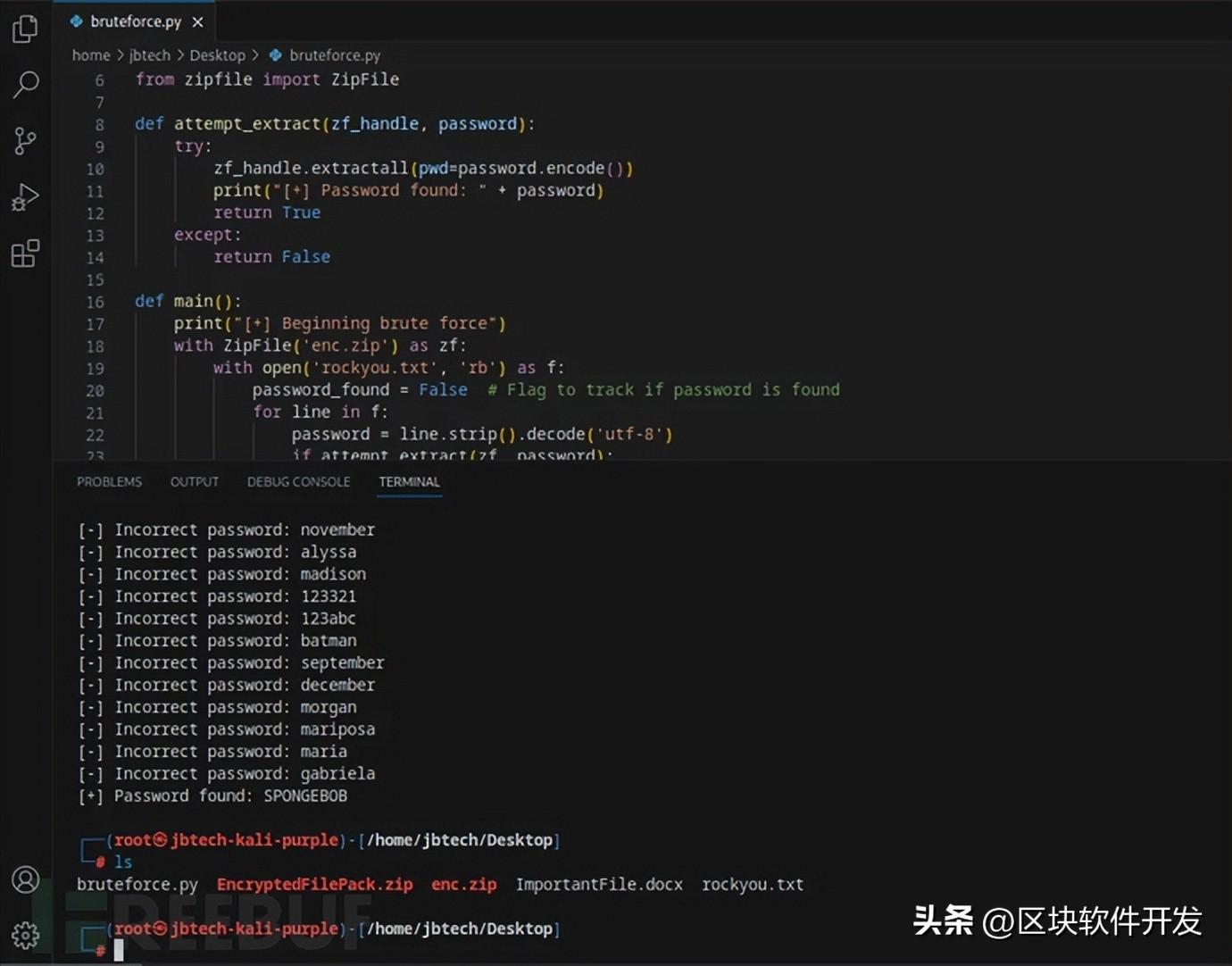Open the Extensions view icon
The image size is (1232, 966).
[25, 254]
